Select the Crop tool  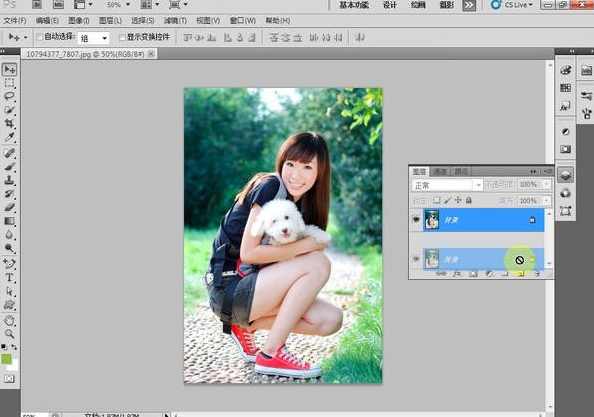point(9,123)
